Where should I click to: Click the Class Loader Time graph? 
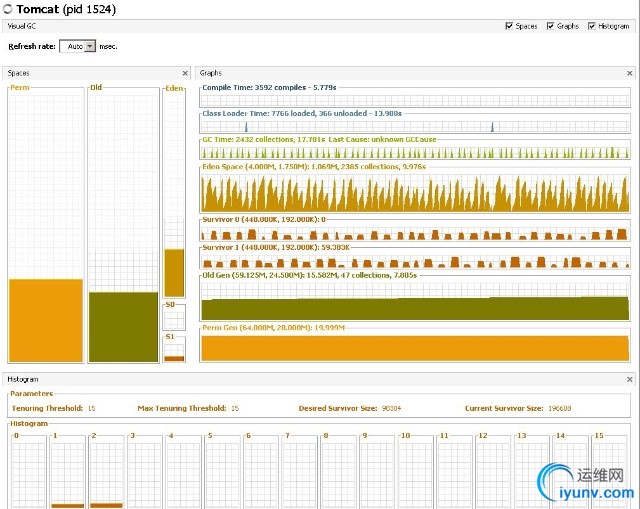[x=415, y=126]
